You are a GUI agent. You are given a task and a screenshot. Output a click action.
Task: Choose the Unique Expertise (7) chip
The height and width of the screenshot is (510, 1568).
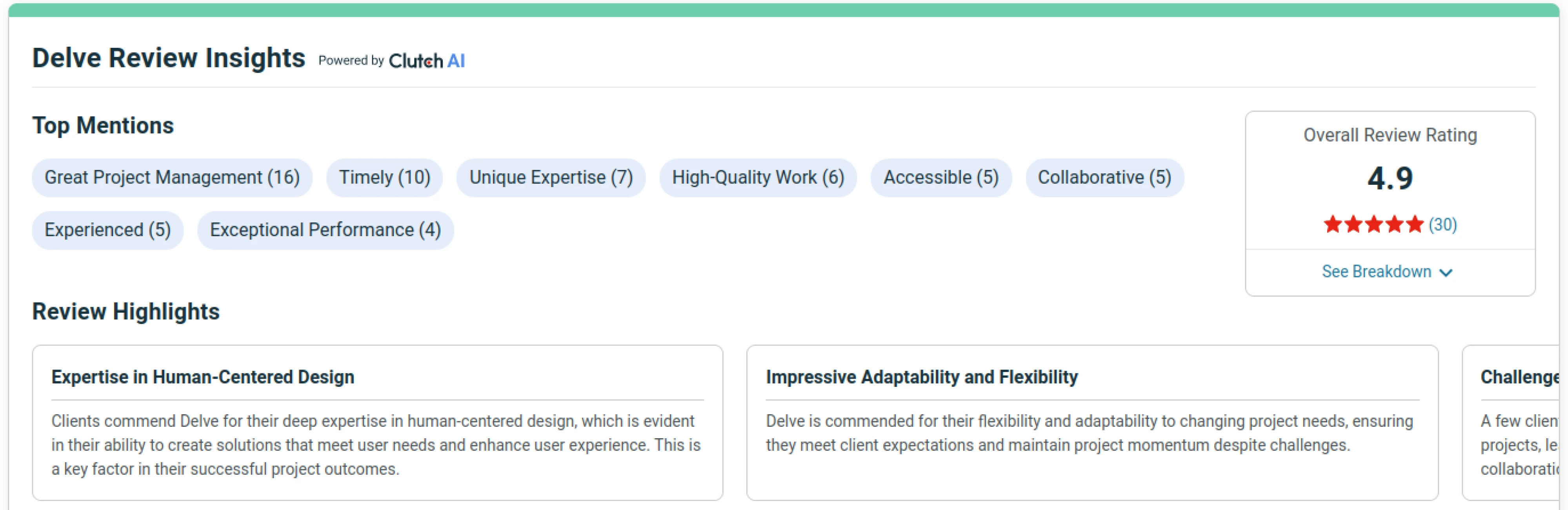551,178
